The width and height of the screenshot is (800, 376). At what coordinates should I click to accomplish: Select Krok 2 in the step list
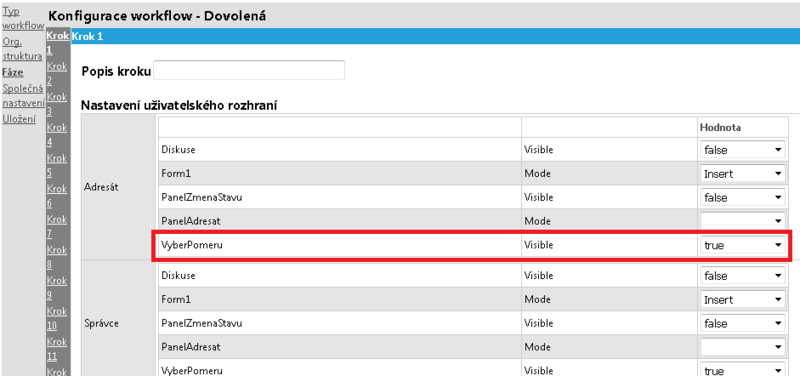pyautogui.click(x=57, y=73)
